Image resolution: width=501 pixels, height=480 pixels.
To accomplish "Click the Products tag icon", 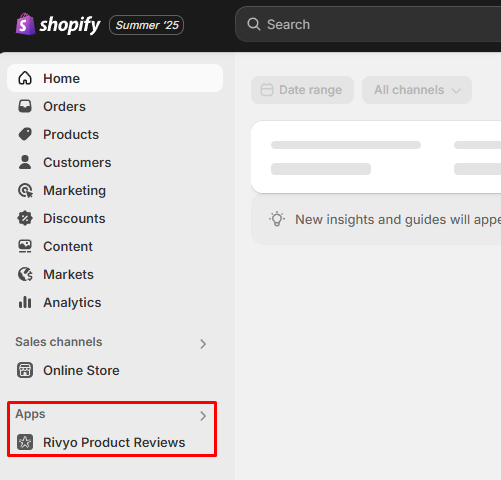I will pos(25,134).
